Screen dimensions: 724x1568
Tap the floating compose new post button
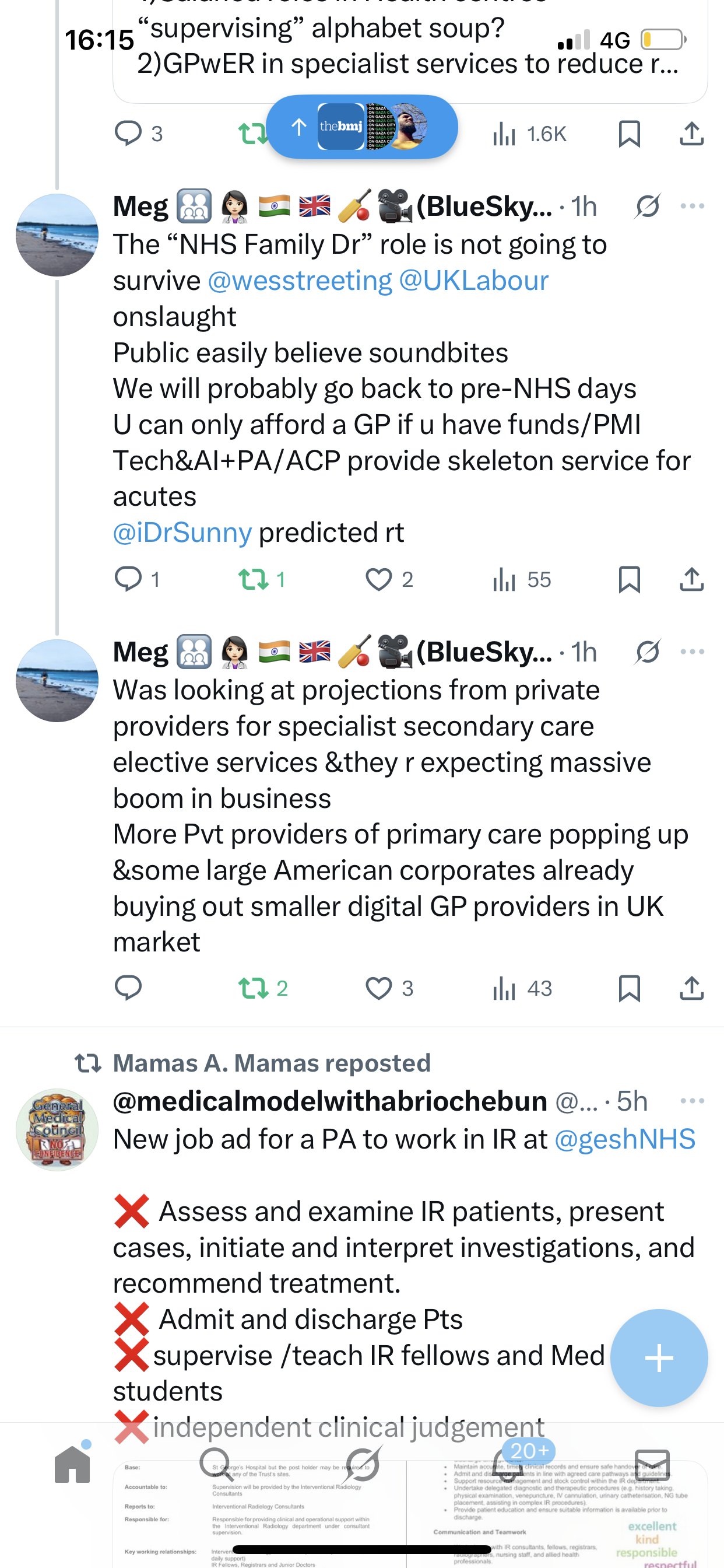[x=659, y=1358]
